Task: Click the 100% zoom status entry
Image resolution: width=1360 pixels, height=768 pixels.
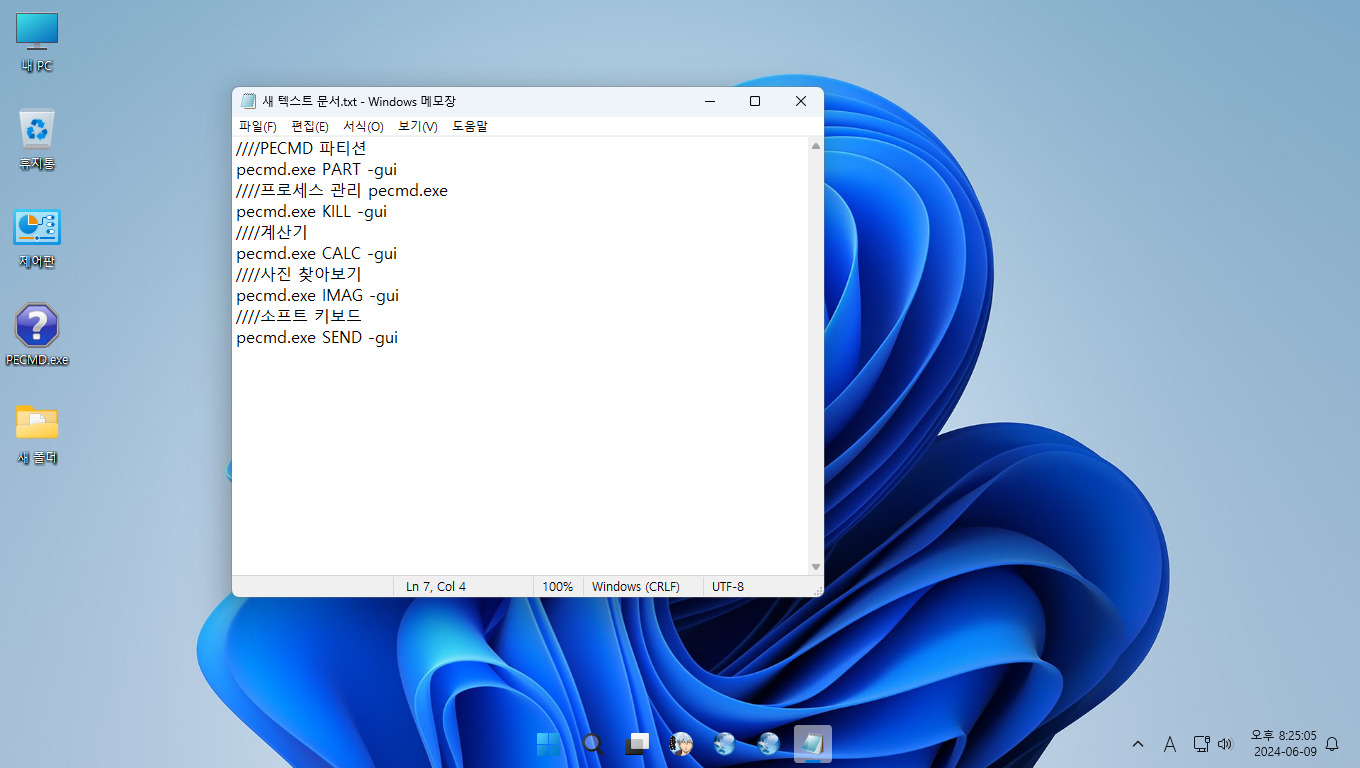Action: (558, 586)
